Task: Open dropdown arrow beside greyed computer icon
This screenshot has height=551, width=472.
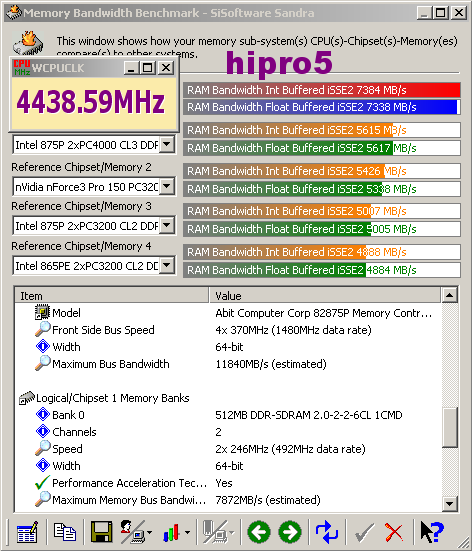Action: tap(232, 533)
